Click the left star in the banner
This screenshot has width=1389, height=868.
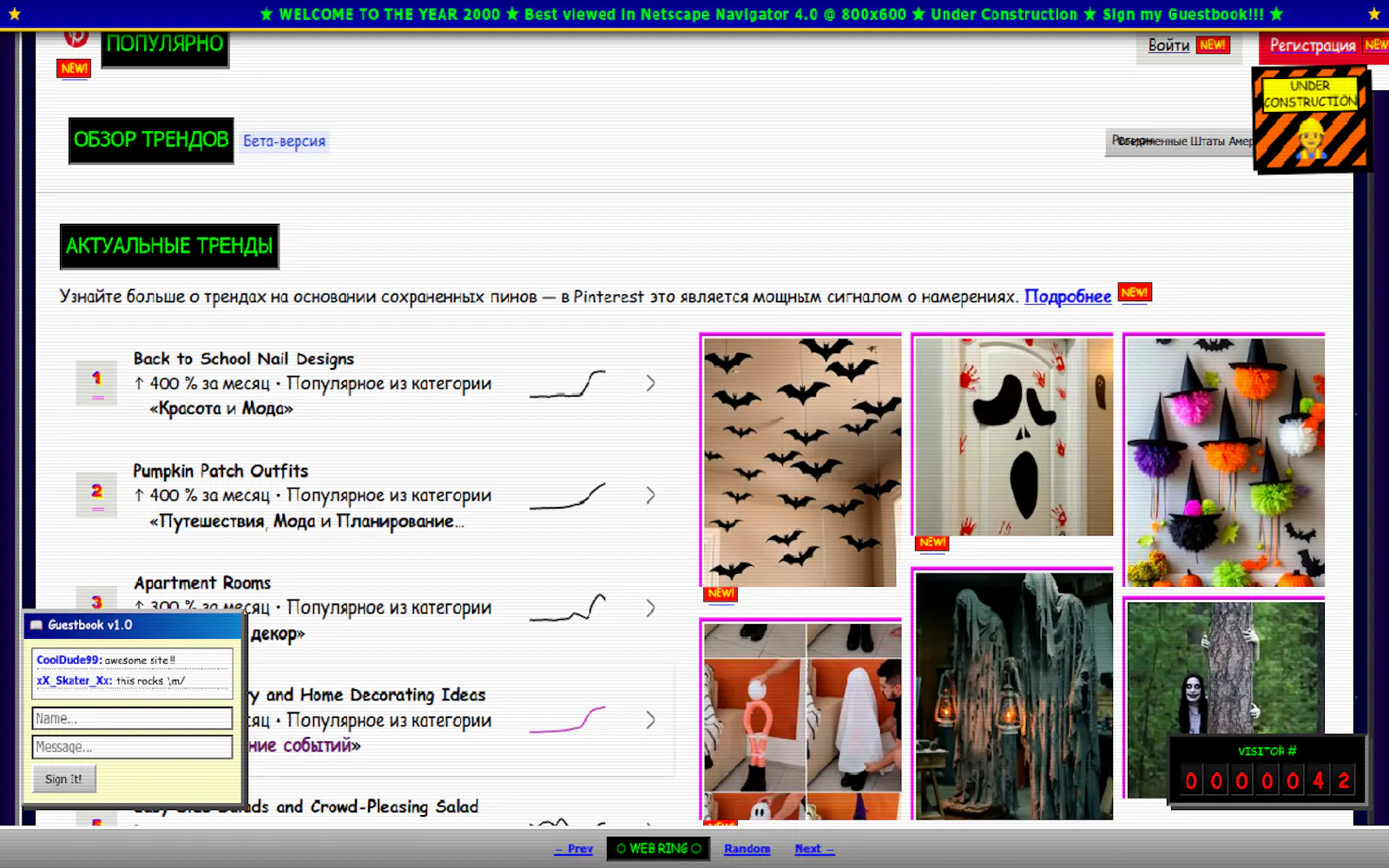click(x=15, y=14)
